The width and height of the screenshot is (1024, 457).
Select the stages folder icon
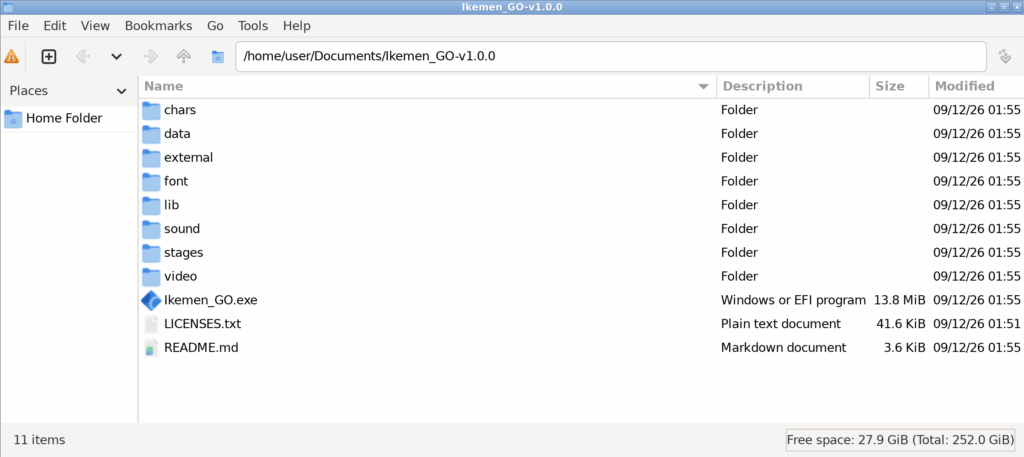pyautogui.click(x=151, y=253)
